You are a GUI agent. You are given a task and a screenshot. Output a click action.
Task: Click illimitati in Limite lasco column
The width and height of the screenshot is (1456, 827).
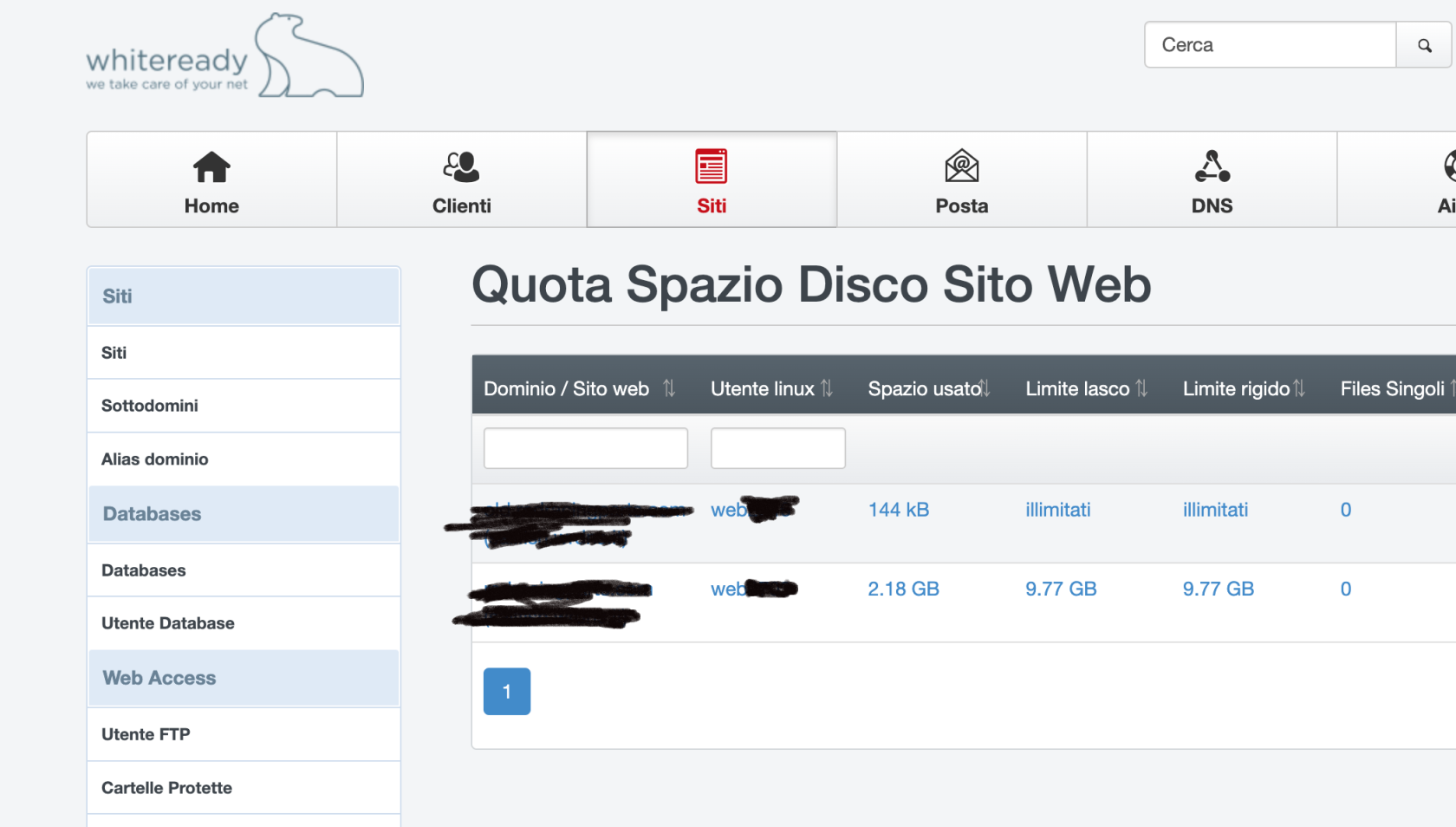(x=1058, y=510)
